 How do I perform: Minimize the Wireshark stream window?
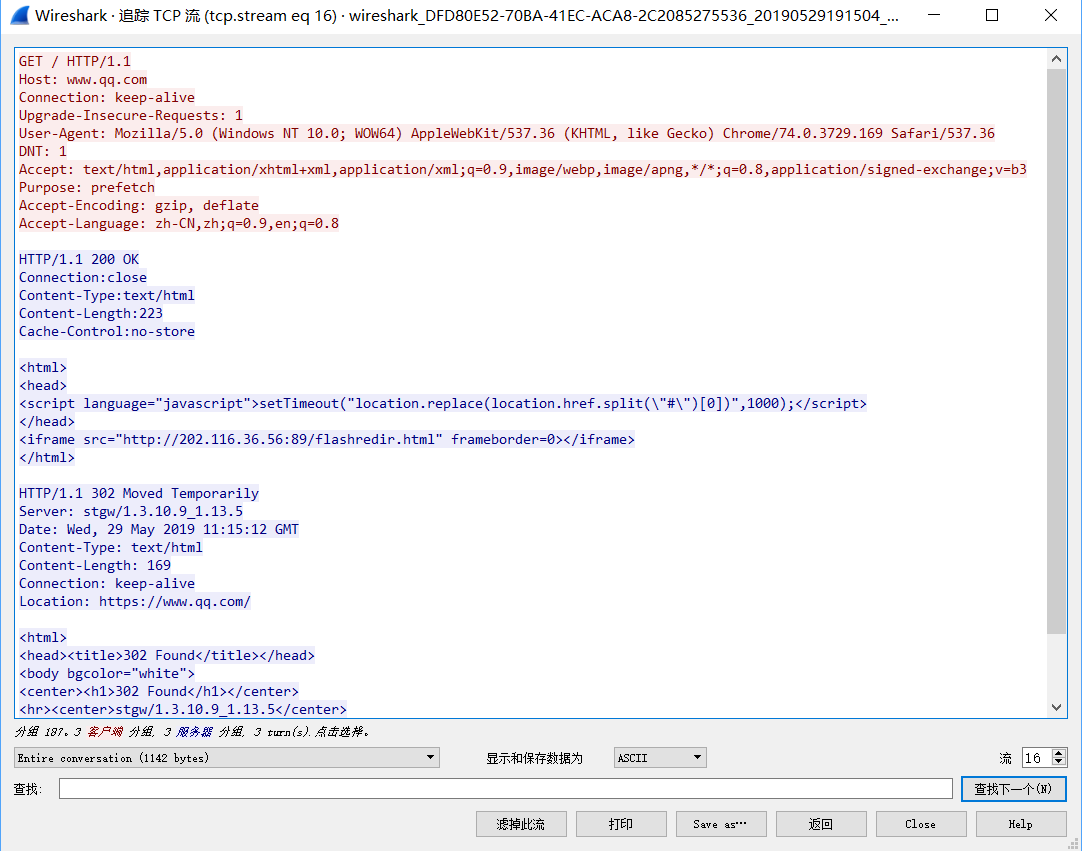[x=934, y=15]
